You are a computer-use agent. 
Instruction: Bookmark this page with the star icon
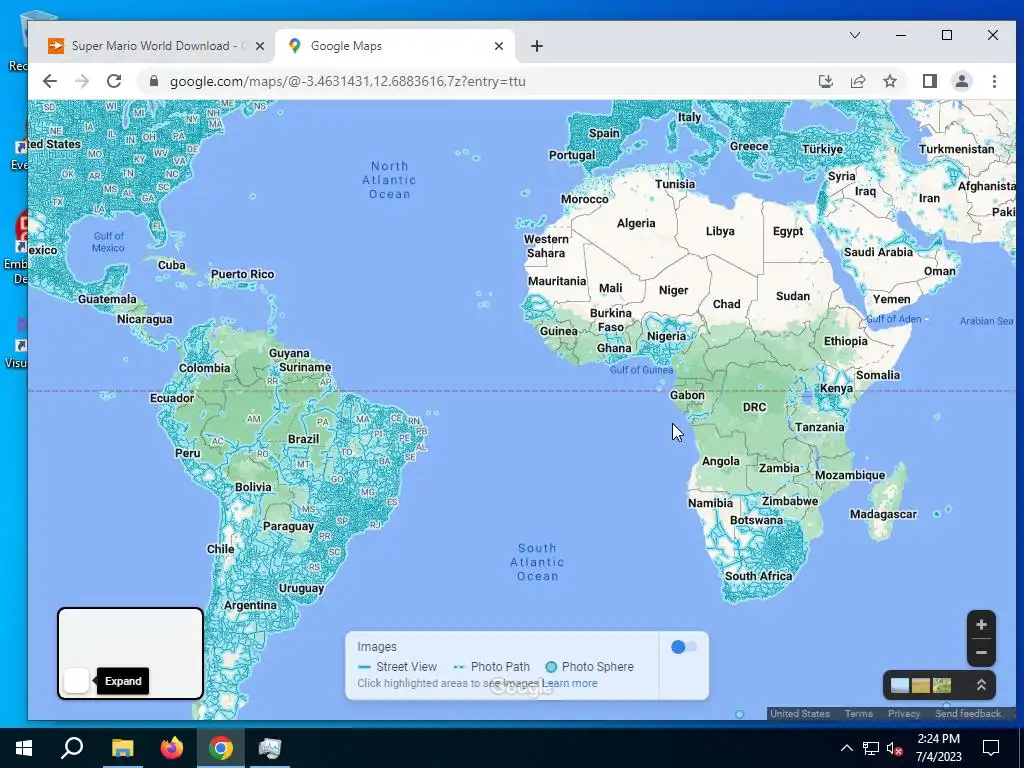(x=889, y=81)
